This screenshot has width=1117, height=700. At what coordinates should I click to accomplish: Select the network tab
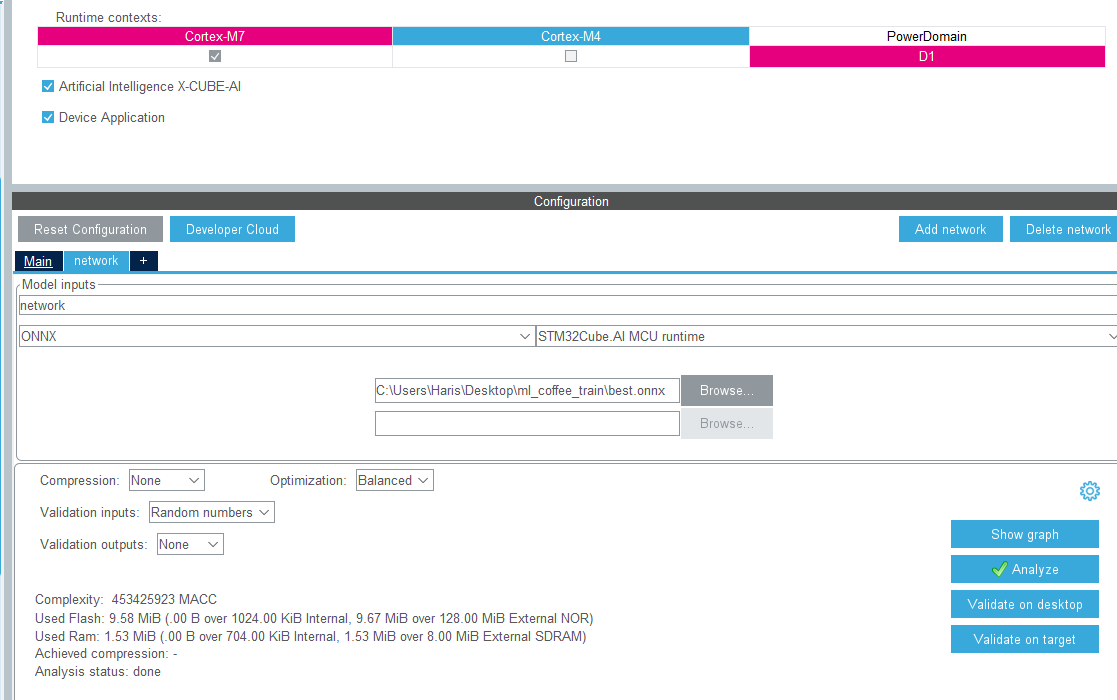pos(95,261)
